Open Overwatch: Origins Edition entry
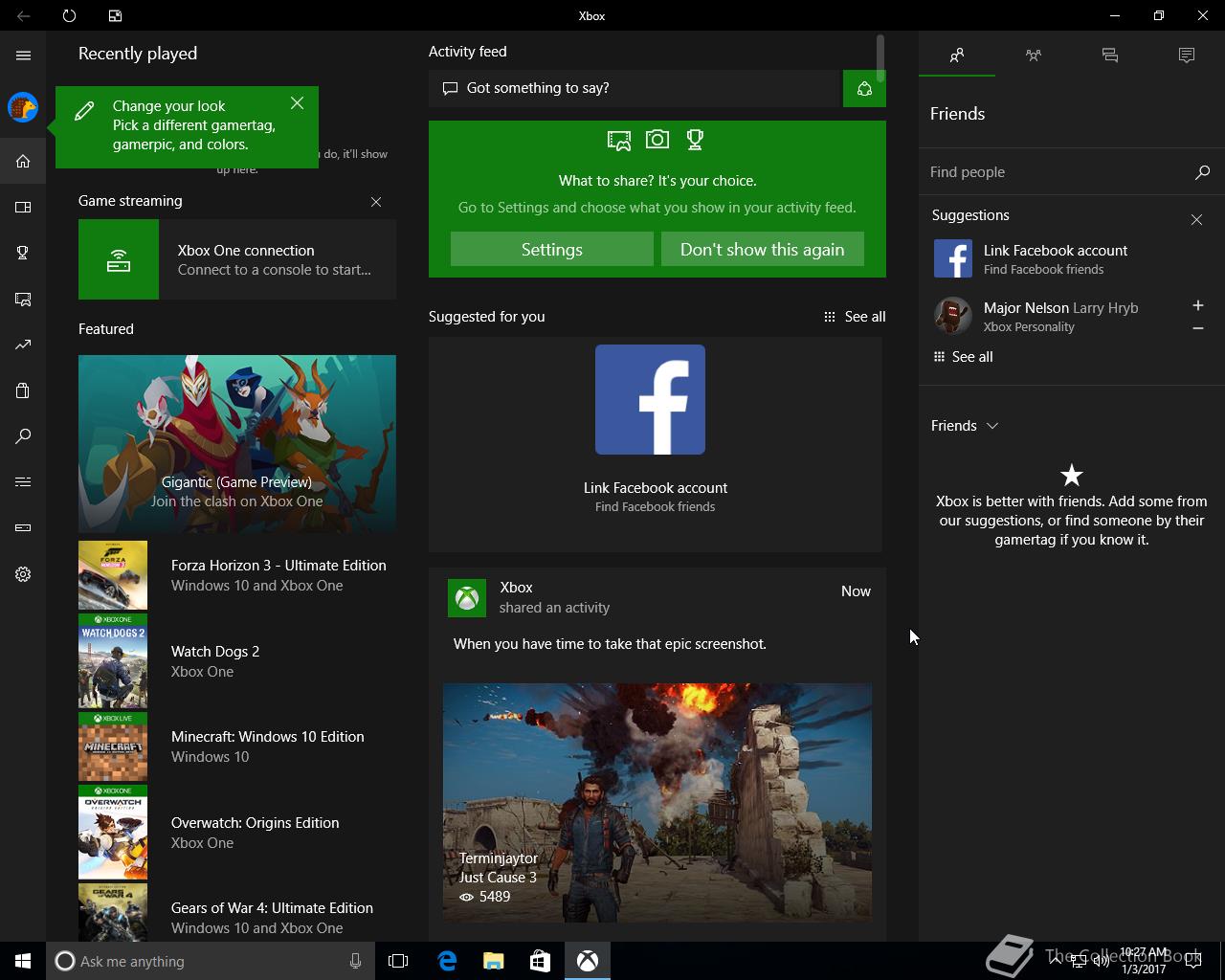Screen dimensions: 1225x980 tap(237, 833)
